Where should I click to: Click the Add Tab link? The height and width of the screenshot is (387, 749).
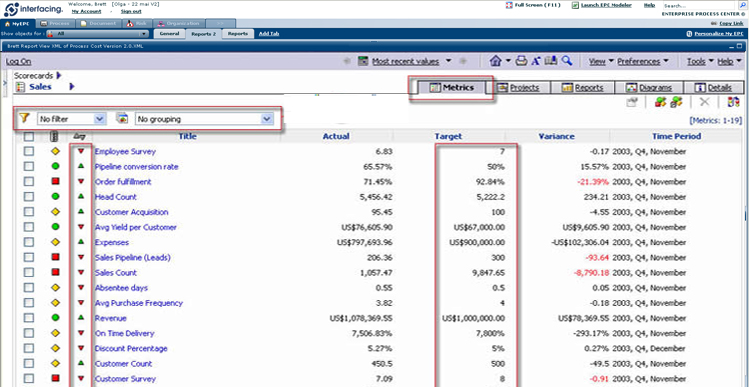coord(269,34)
